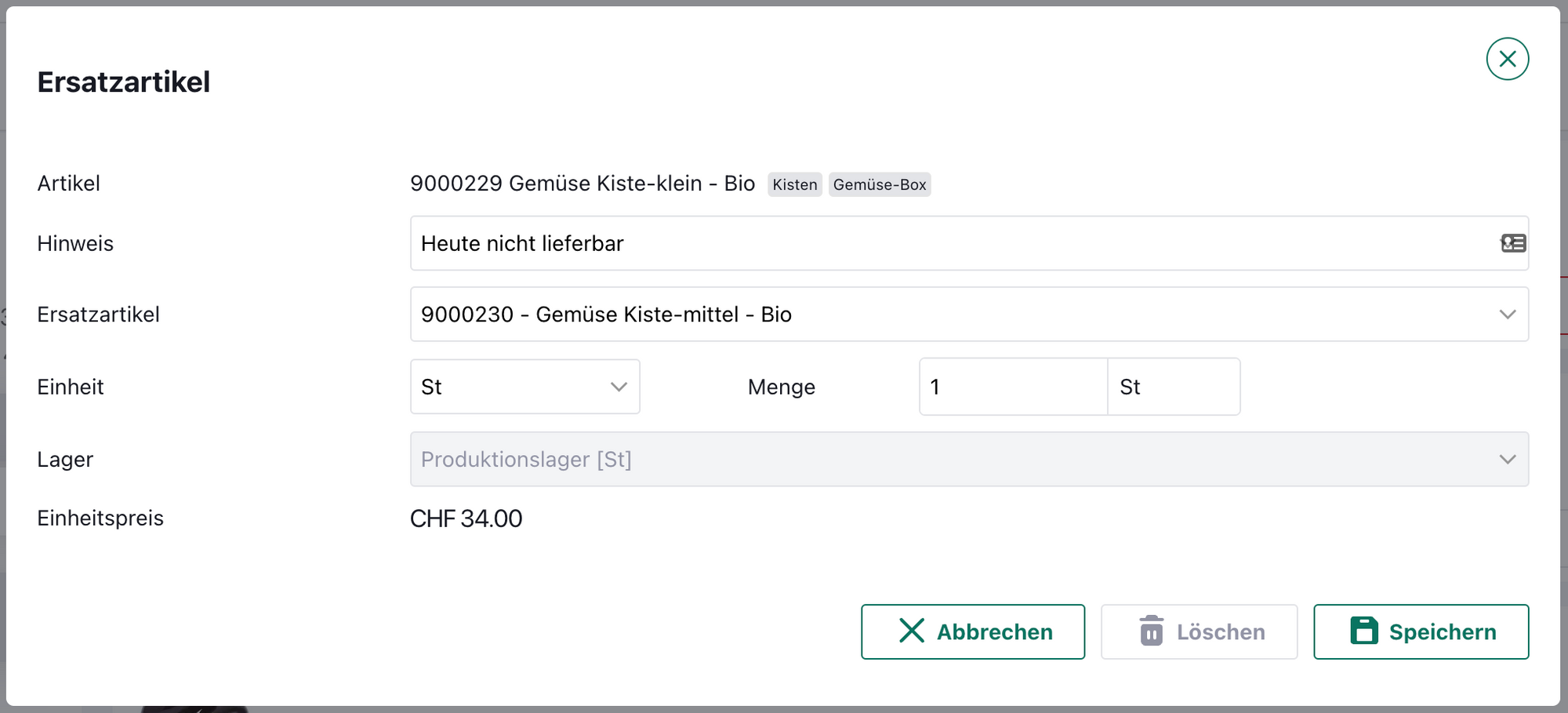Open the Einheit unit dropdown

(524, 387)
